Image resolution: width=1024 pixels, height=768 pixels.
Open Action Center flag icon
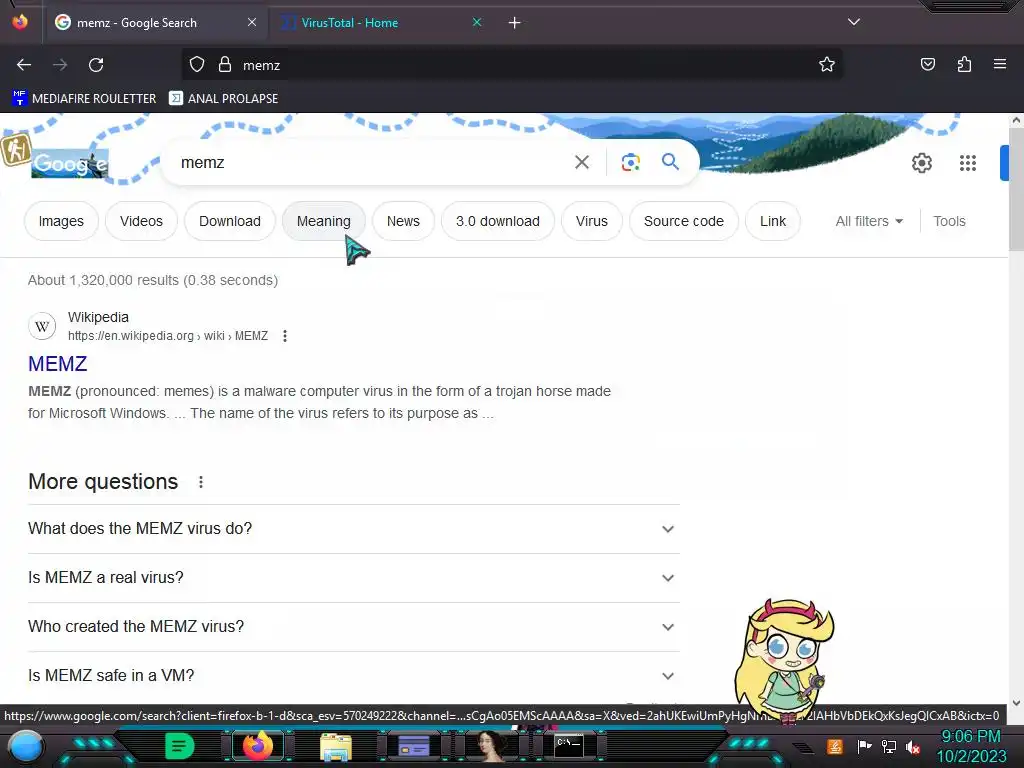click(x=864, y=746)
